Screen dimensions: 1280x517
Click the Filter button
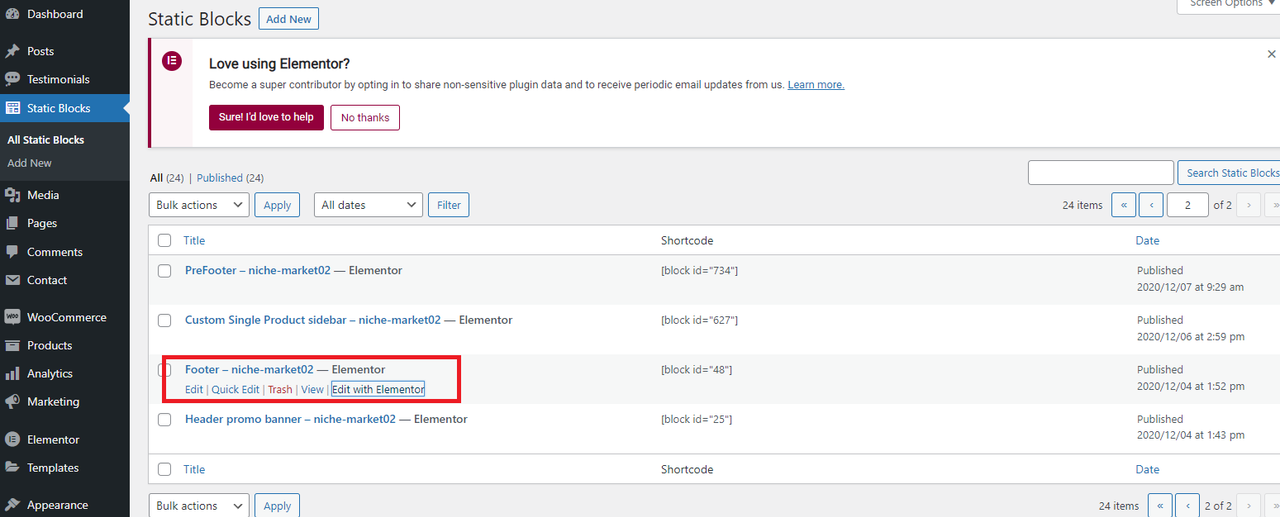(x=449, y=205)
